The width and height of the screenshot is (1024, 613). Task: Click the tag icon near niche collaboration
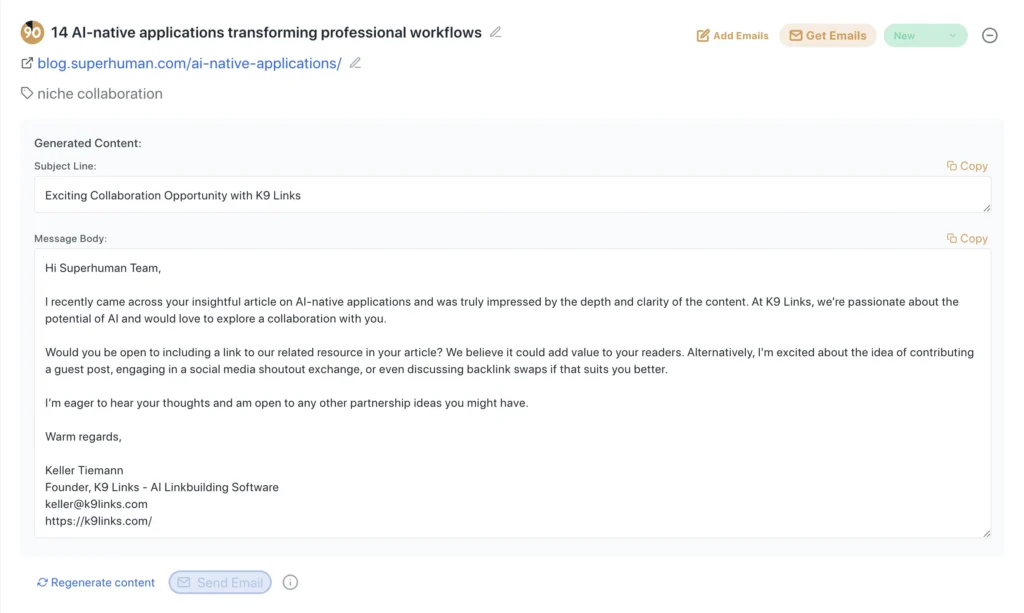coord(27,93)
